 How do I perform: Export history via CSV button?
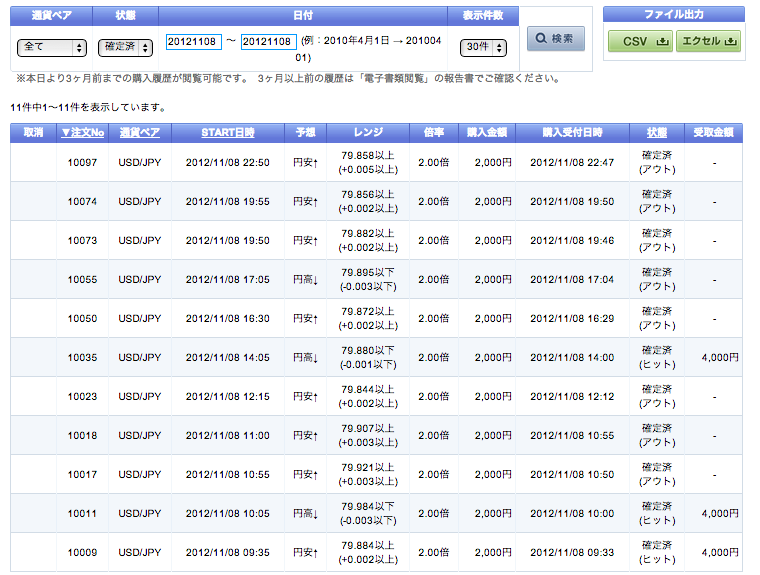coord(640,41)
